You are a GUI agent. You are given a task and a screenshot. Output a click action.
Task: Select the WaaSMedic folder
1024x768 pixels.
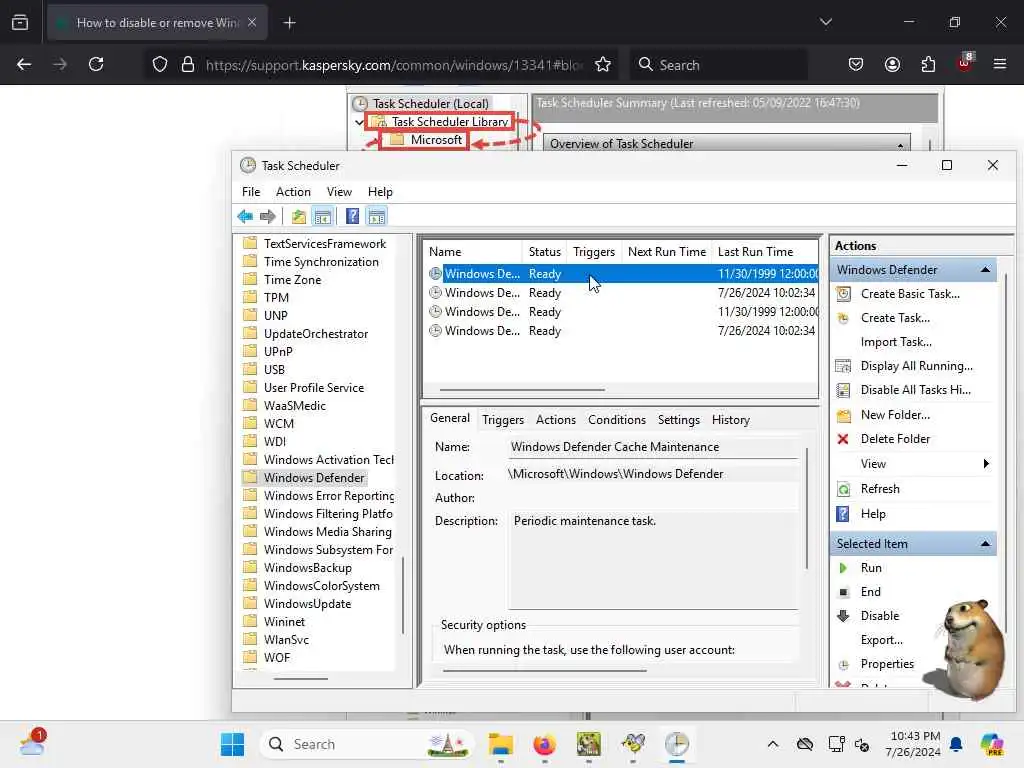pyautogui.click(x=295, y=406)
